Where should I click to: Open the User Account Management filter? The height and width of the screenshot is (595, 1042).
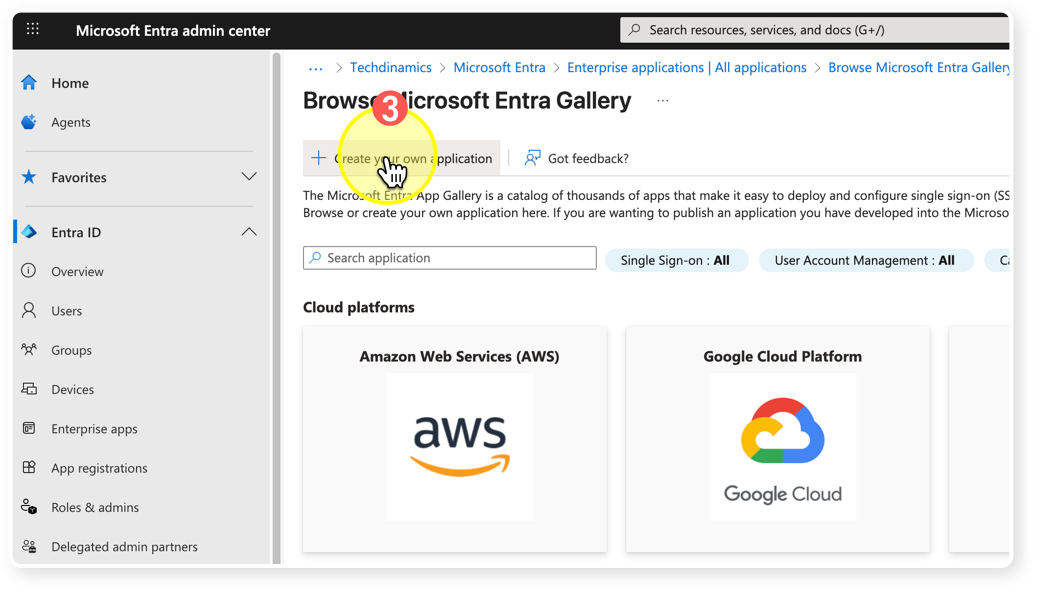(866, 260)
